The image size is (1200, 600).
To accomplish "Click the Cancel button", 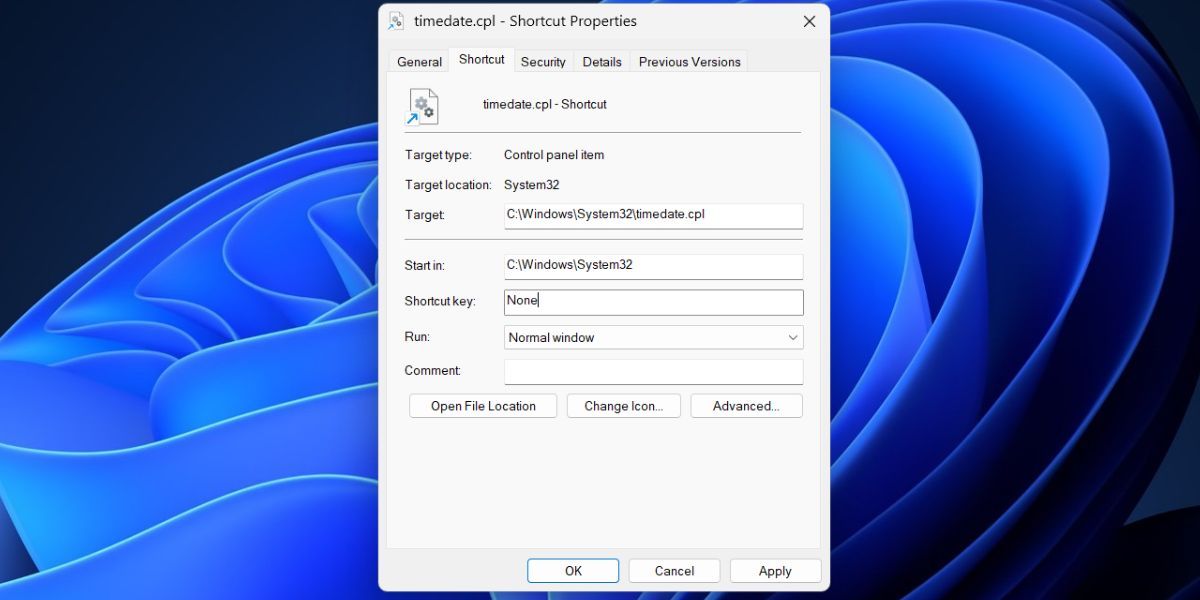I will (x=674, y=571).
